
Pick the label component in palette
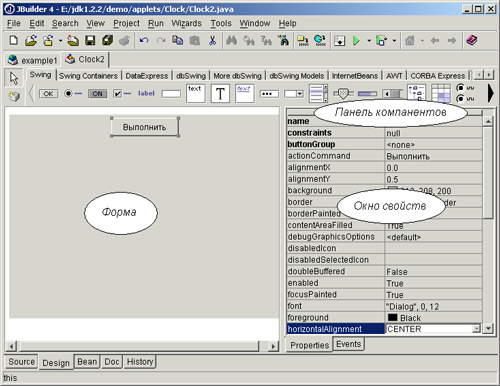(146, 94)
